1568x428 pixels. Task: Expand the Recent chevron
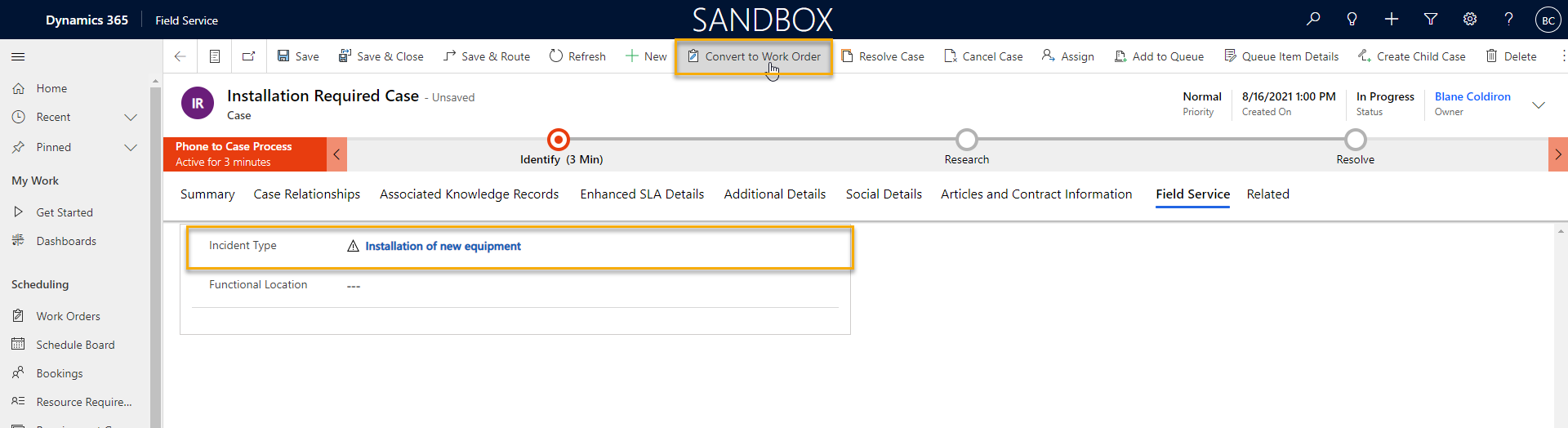coord(130,118)
